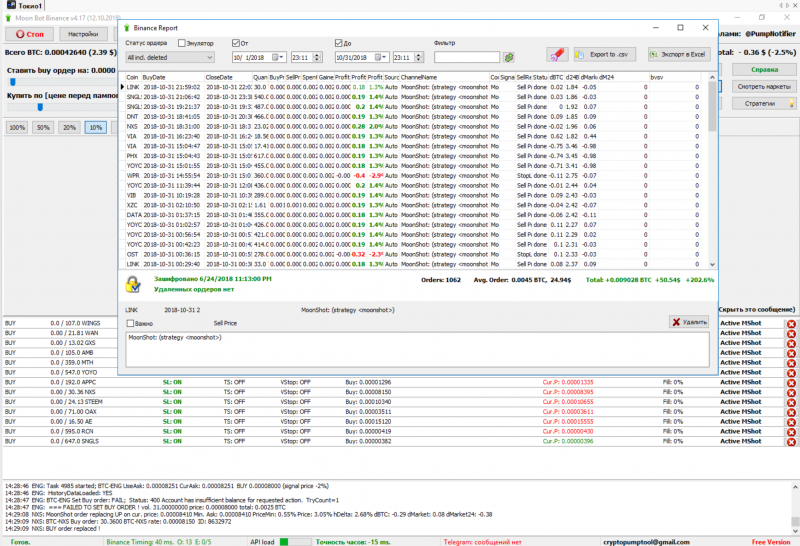Cancel the RCN order with red X

pyautogui.click(x=791, y=432)
